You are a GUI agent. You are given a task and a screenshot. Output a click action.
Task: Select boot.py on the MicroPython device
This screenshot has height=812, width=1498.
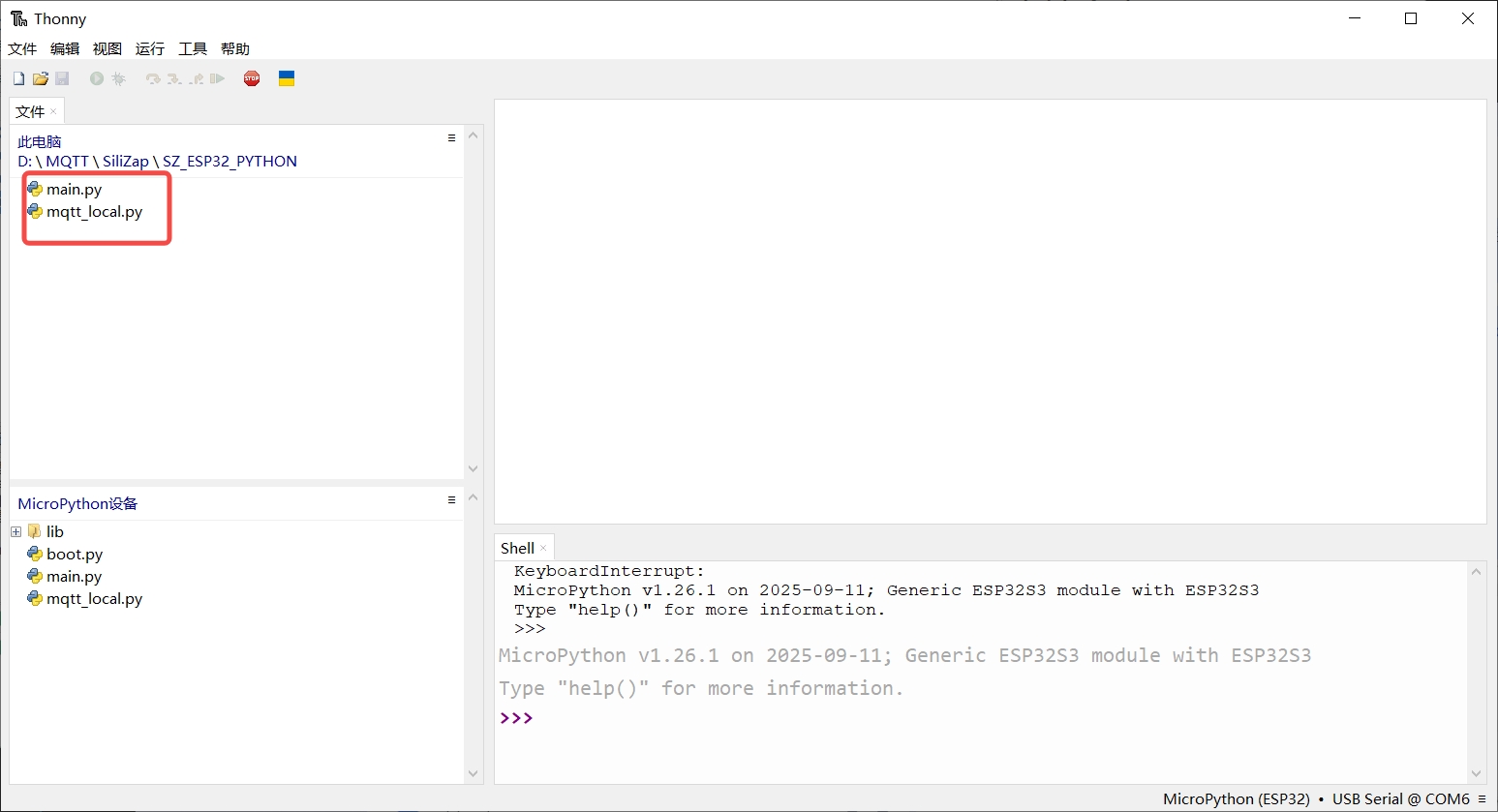point(74,554)
